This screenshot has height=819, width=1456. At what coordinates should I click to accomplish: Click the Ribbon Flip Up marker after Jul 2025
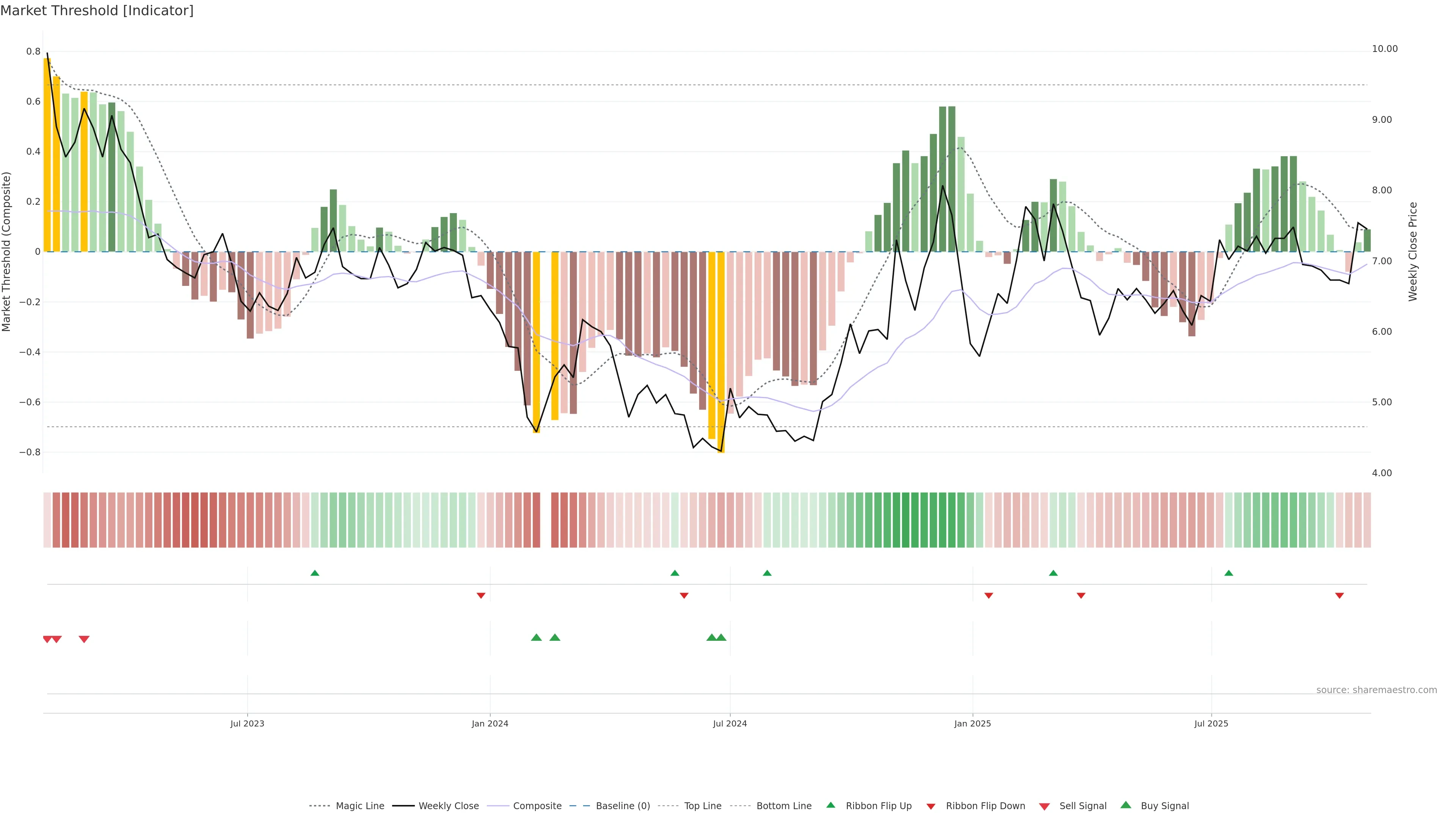pyautogui.click(x=1228, y=573)
